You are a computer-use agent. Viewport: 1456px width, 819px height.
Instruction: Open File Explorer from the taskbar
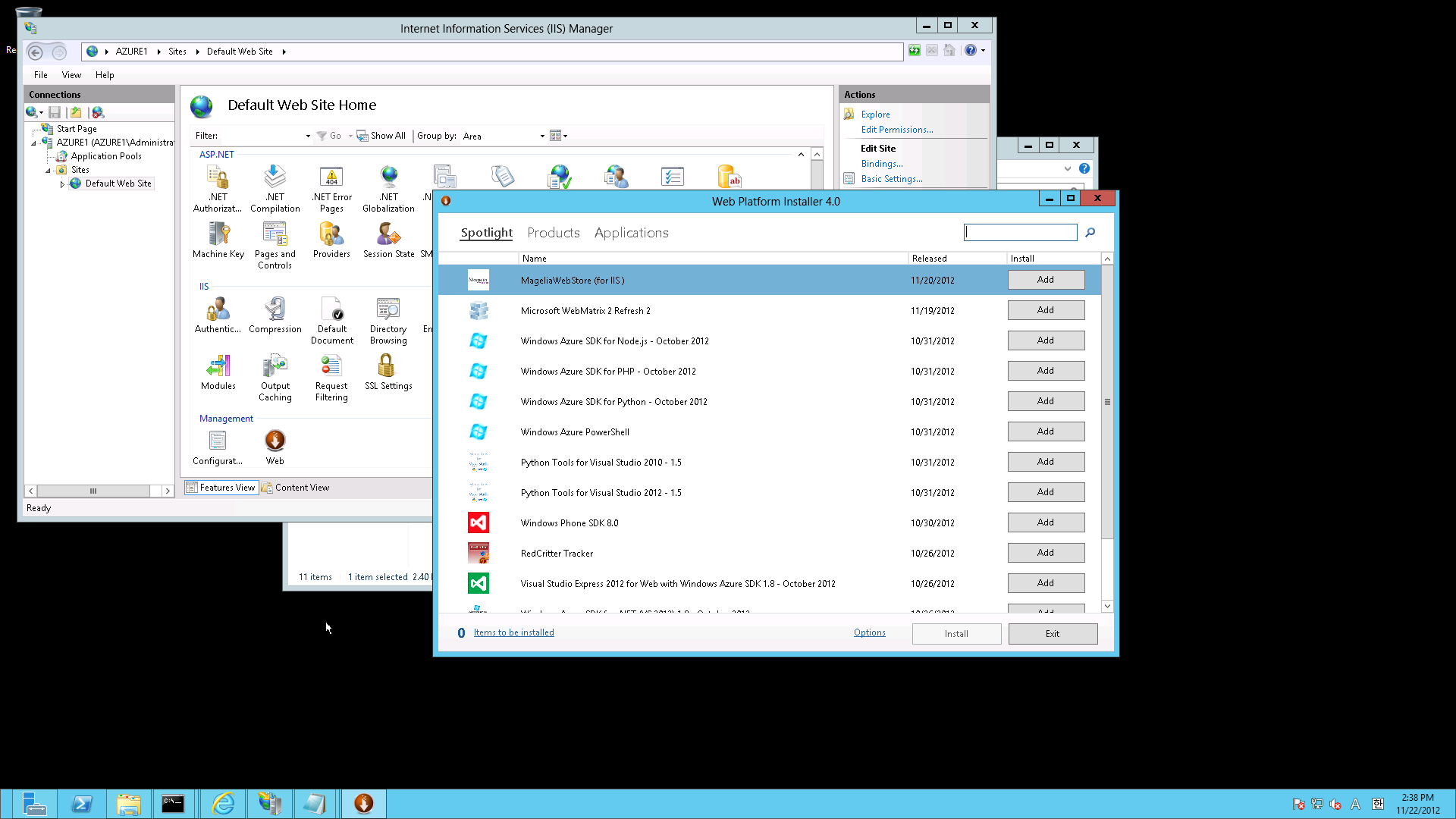(x=128, y=803)
